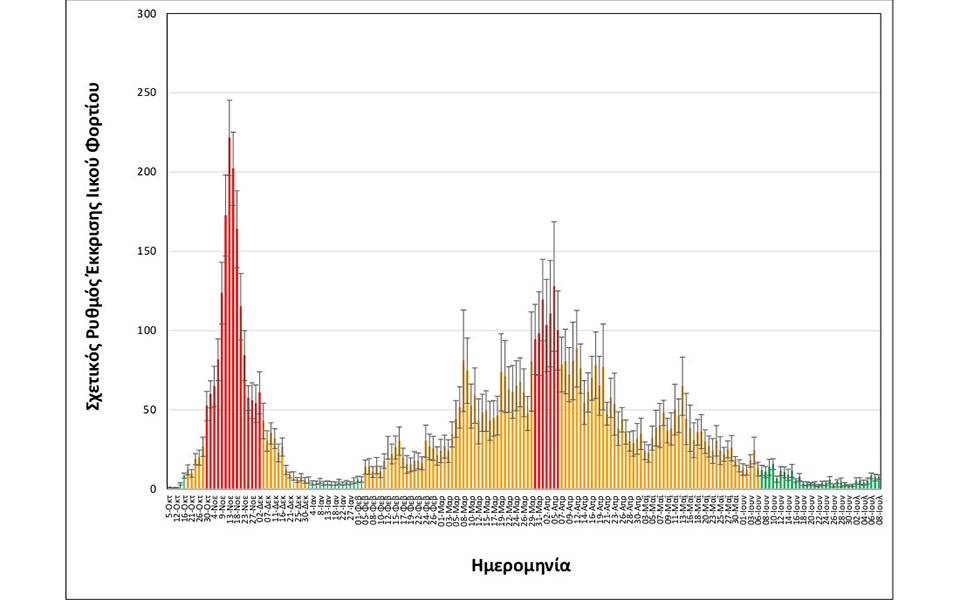
Task: Select the 100 y-axis tick label
Action: click(x=145, y=331)
